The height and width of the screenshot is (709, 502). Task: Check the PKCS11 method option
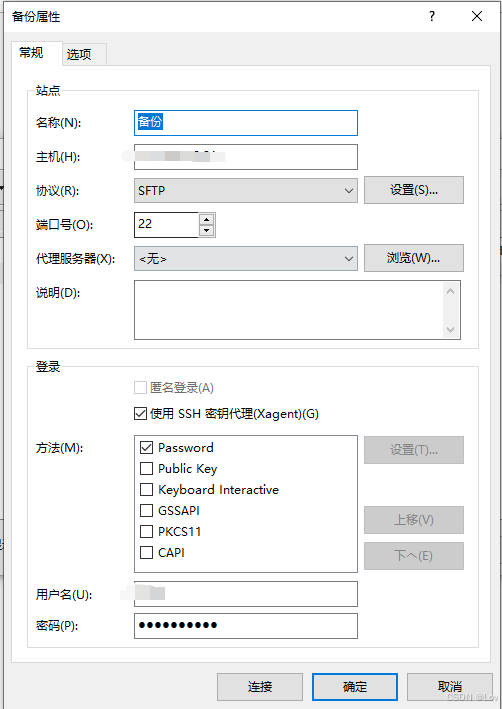(146, 531)
